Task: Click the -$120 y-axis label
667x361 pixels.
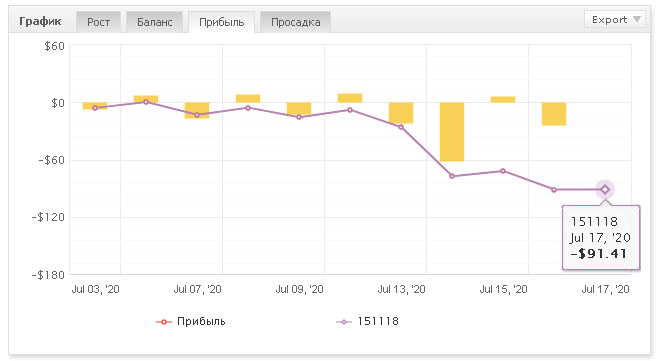Action: click(48, 217)
